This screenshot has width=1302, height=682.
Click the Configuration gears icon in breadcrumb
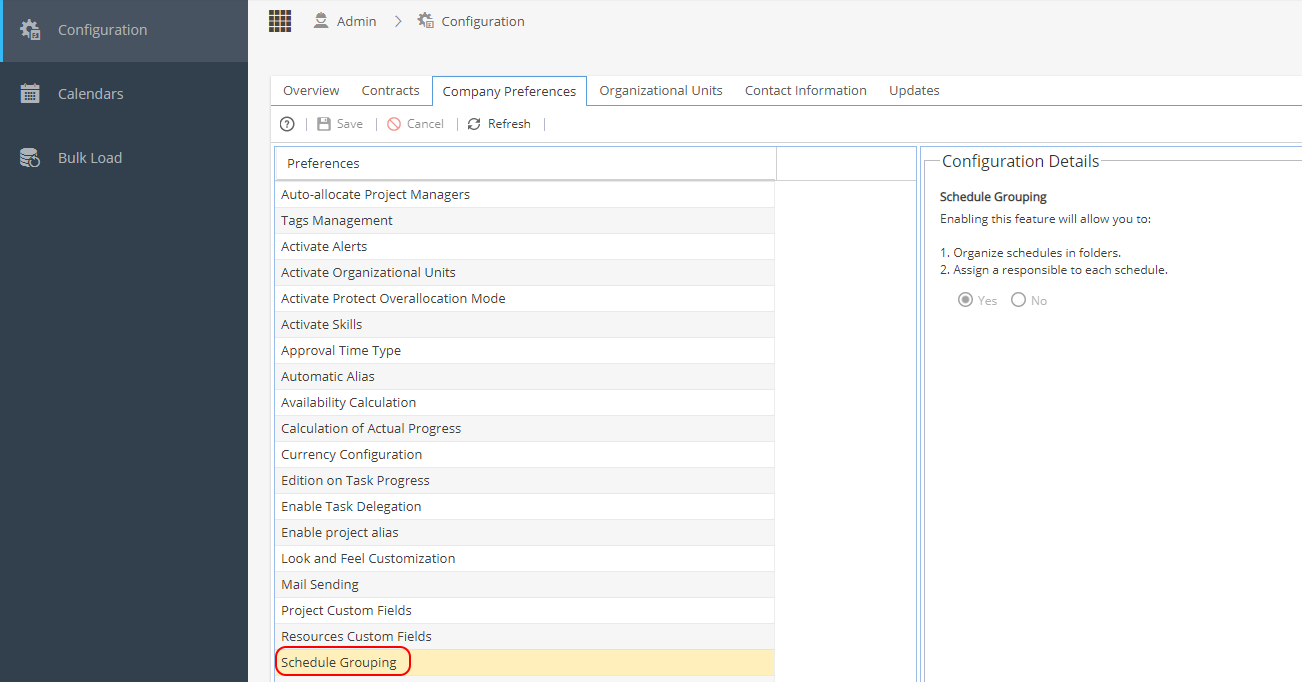pos(426,21)
